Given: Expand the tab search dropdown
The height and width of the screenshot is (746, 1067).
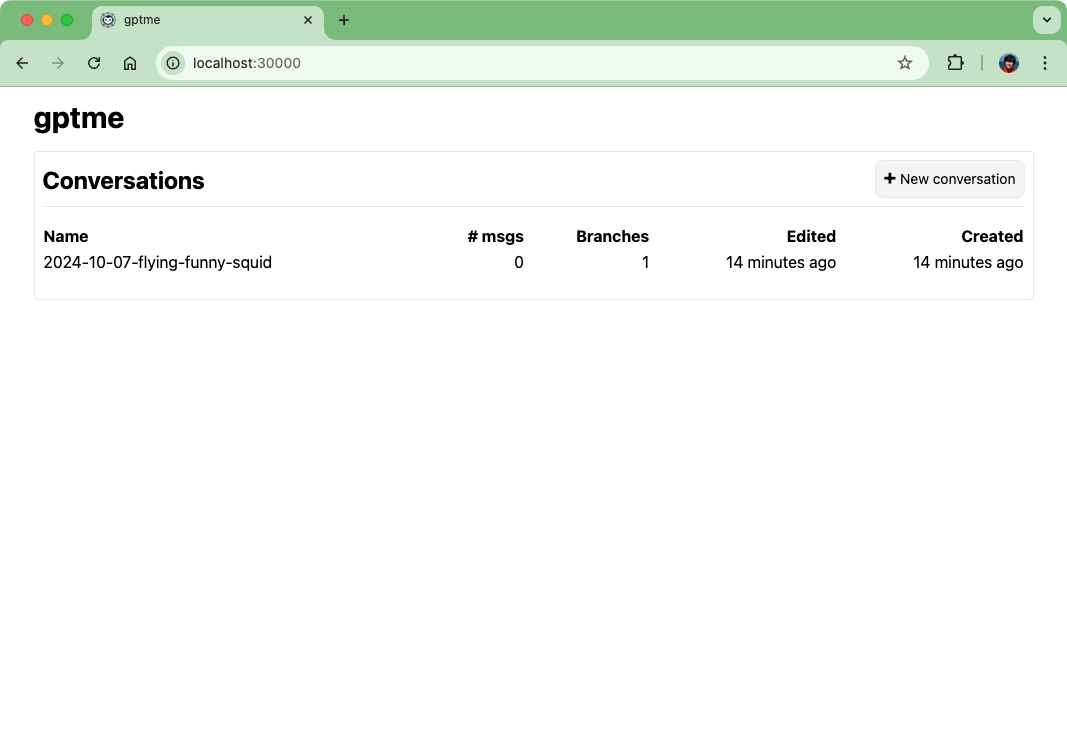Looking at the screenshot, I should pos(1047,20).
